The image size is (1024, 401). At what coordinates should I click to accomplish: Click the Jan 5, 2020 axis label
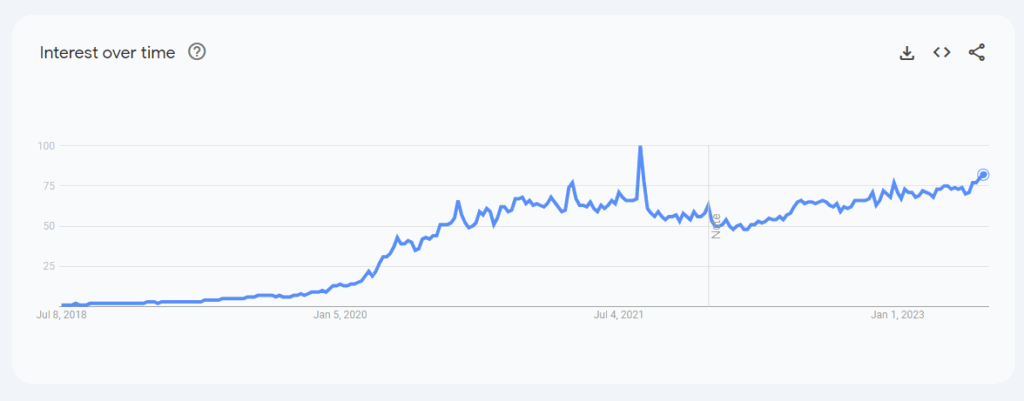[x=340, y=315]
